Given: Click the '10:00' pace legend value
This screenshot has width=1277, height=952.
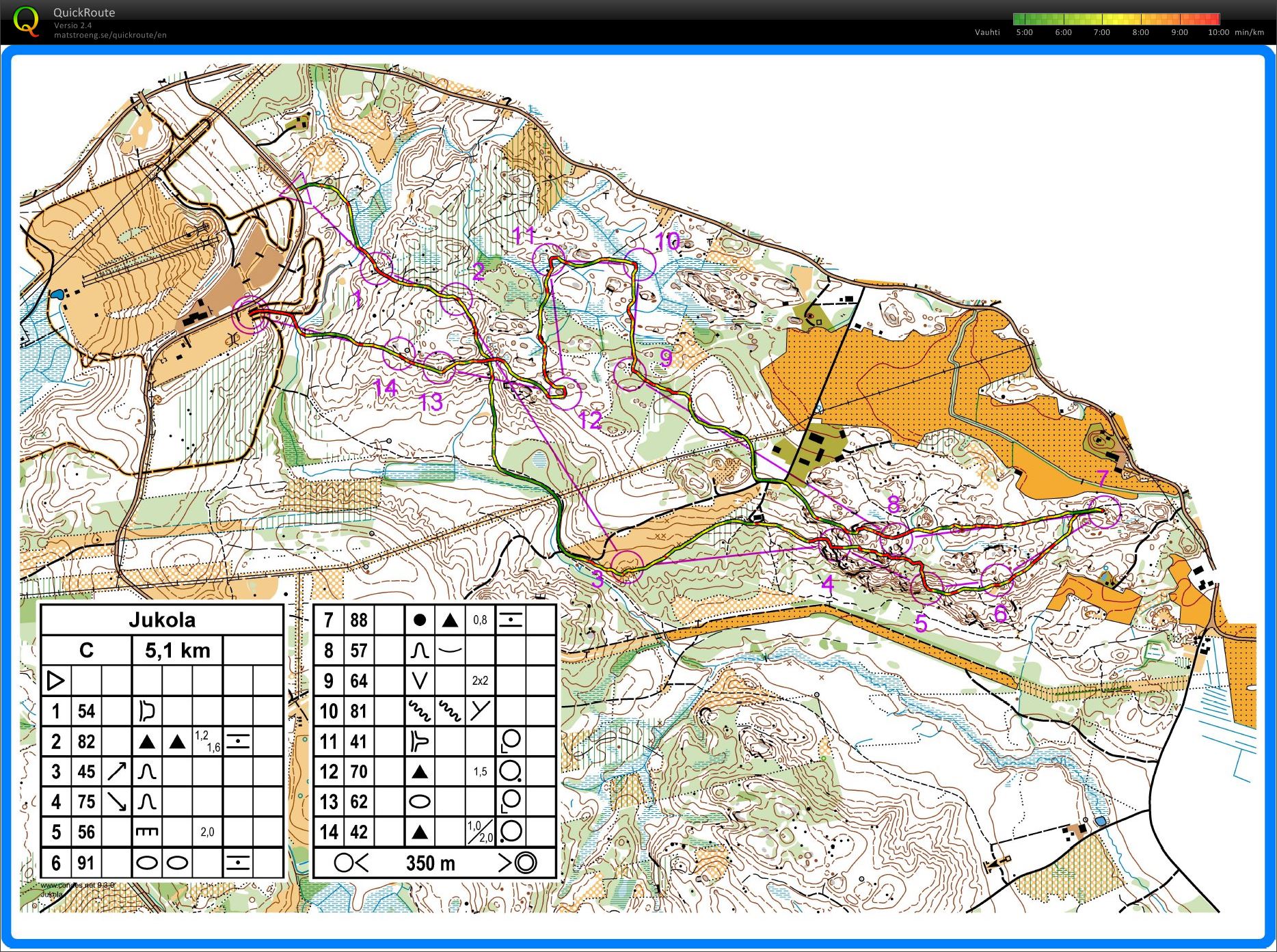Looking at the screenshot, I should (x=1218, y=32).
